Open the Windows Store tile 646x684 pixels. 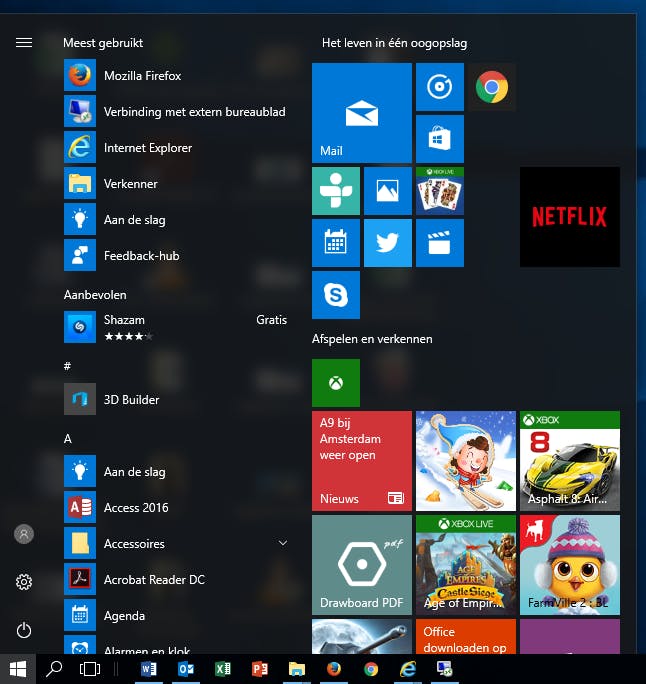(x=440, y=139)
